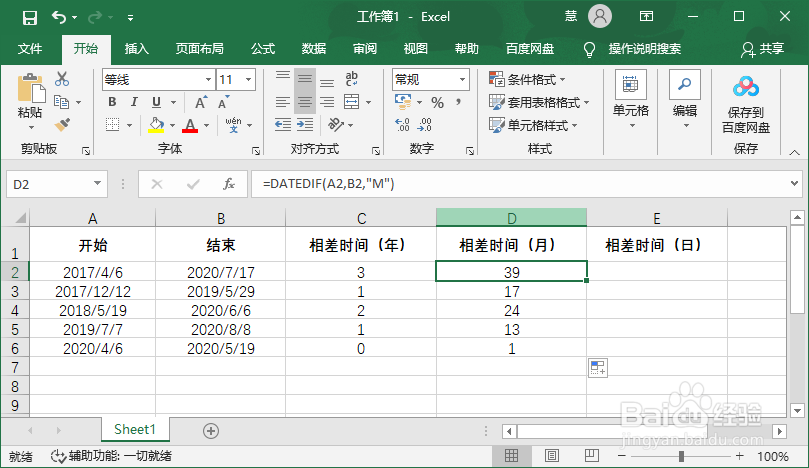The height and width of the screenshot is (468, 809).
Task: Open the Quick Analysis icon below data
Action: click(x=598, y=368)
